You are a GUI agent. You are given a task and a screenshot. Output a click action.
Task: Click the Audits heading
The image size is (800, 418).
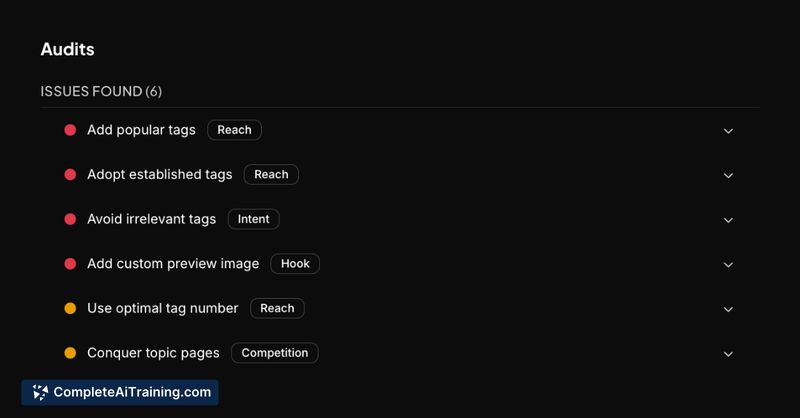coord(67,50)
